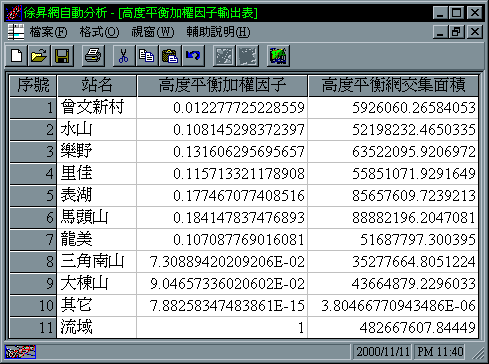Click the 高度平衡網交集面積 column header

coord(393,86)
